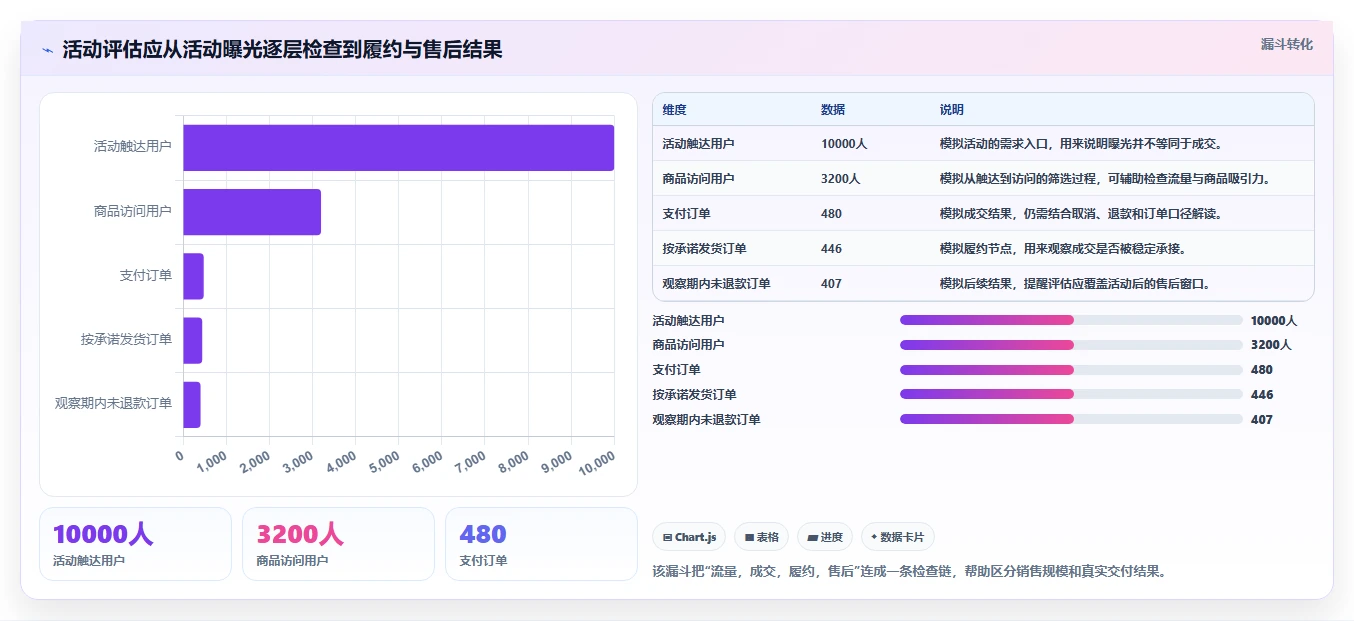This screenshot has height=621, width=1354.
Task: Click progress label 按承诺发货订单
Action: pos(694,395)
